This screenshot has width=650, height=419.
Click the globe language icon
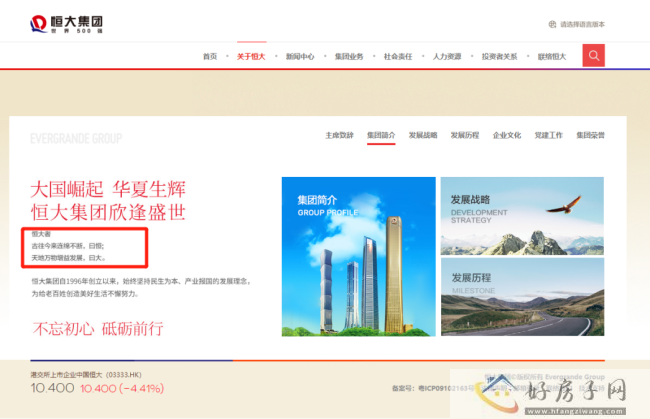pos(552,24)
